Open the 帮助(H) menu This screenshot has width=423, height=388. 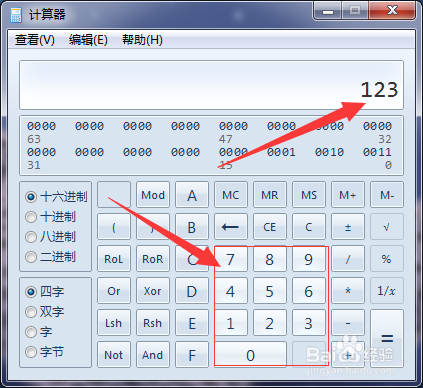point(142,40)
